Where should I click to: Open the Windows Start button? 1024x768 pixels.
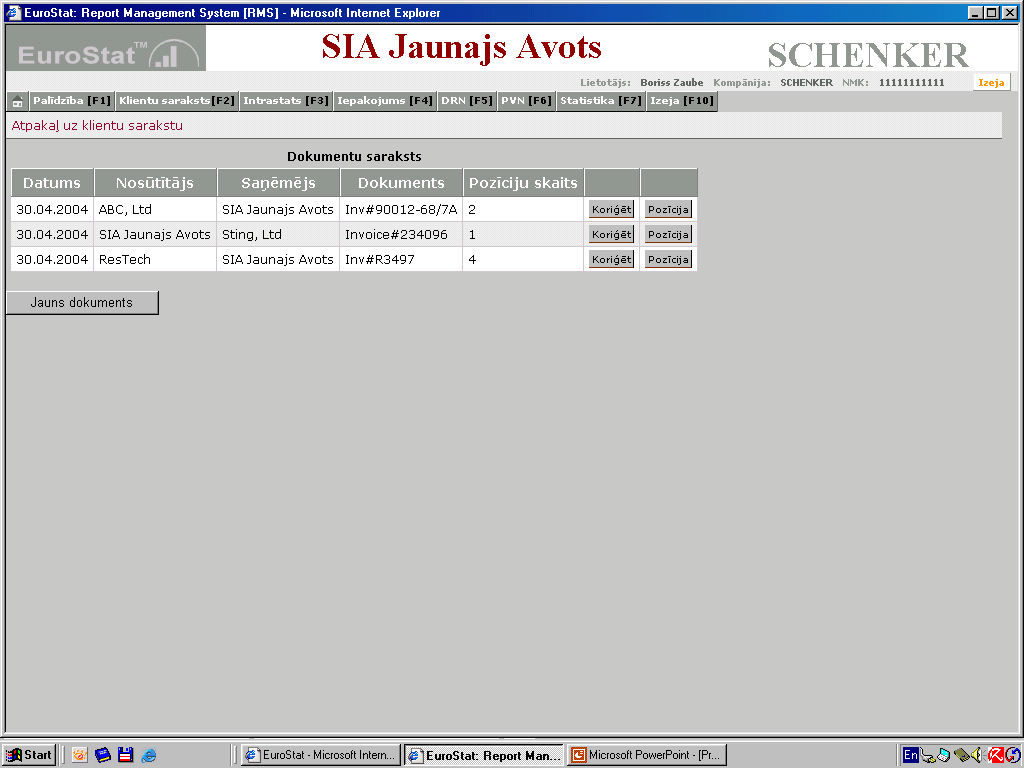pyautogui.click(x=29, y=755)
